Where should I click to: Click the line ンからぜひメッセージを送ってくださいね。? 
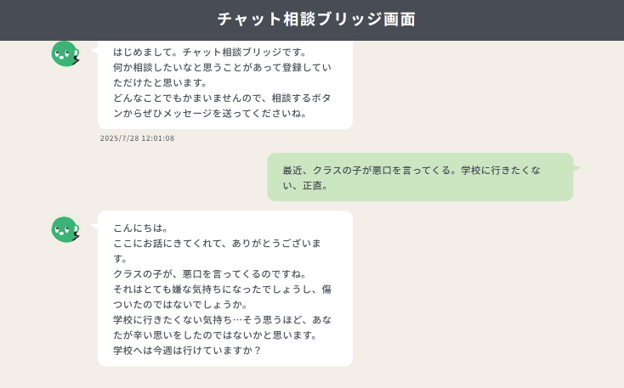point(210,113)
